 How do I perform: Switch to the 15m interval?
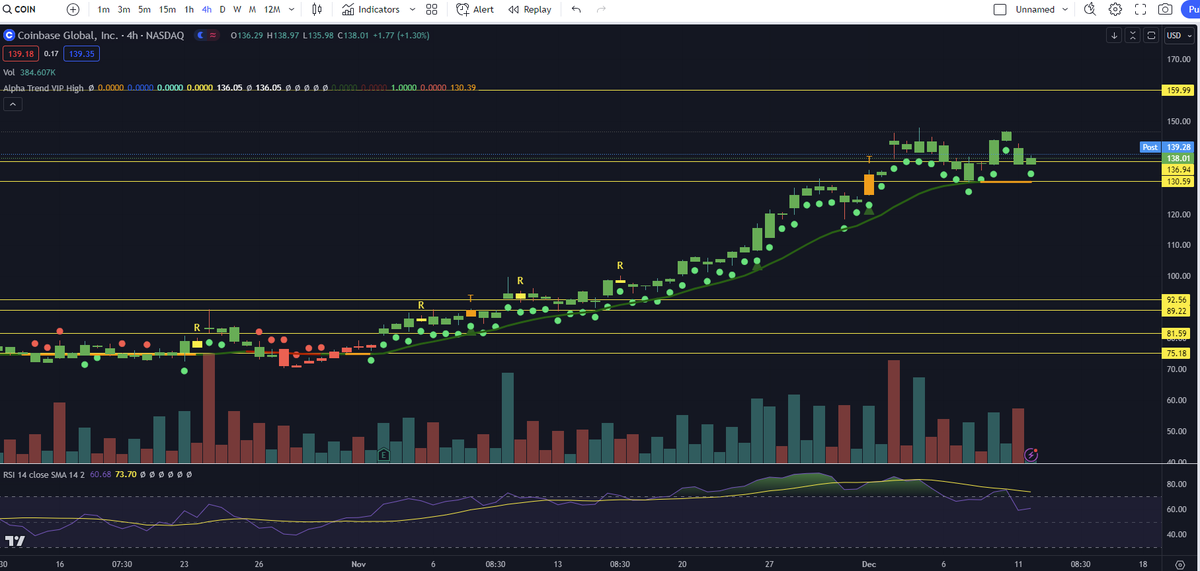[x=167, y=9]
